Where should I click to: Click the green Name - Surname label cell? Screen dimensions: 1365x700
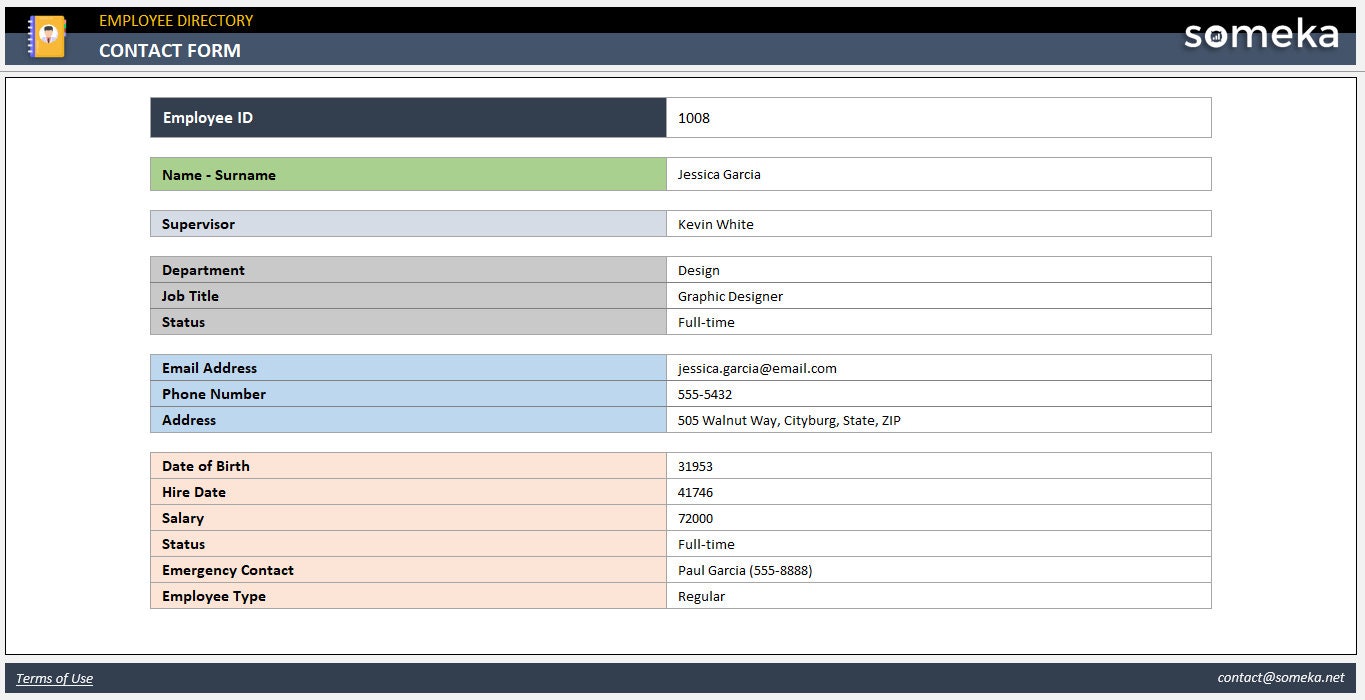[406, 174]
